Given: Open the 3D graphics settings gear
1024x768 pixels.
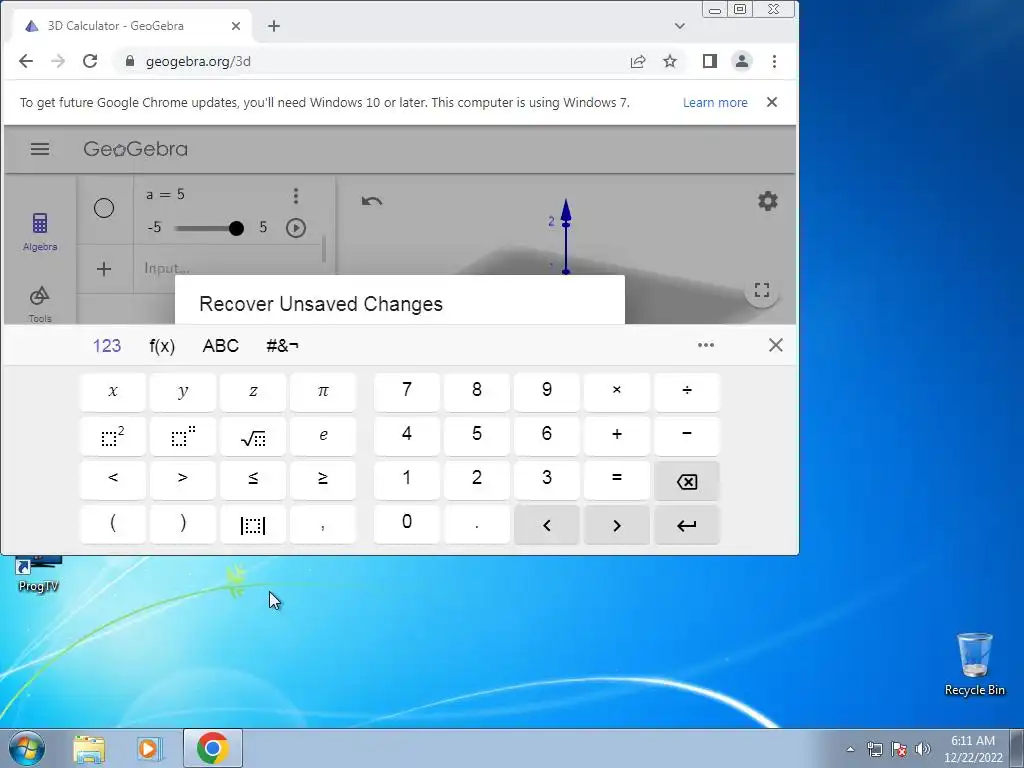Looking at the screenshot, I should [767, 200].
